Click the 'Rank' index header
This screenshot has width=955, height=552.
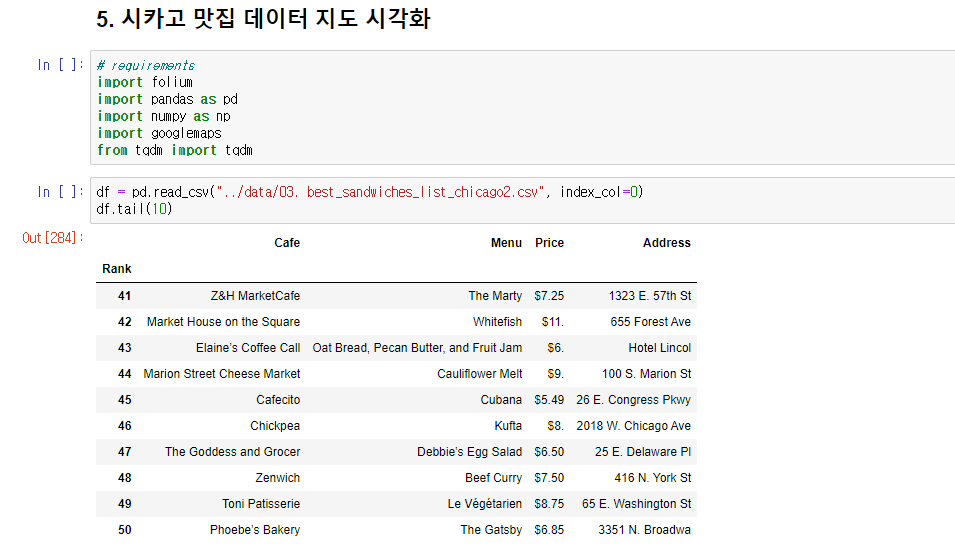click(x=116, y=269)
